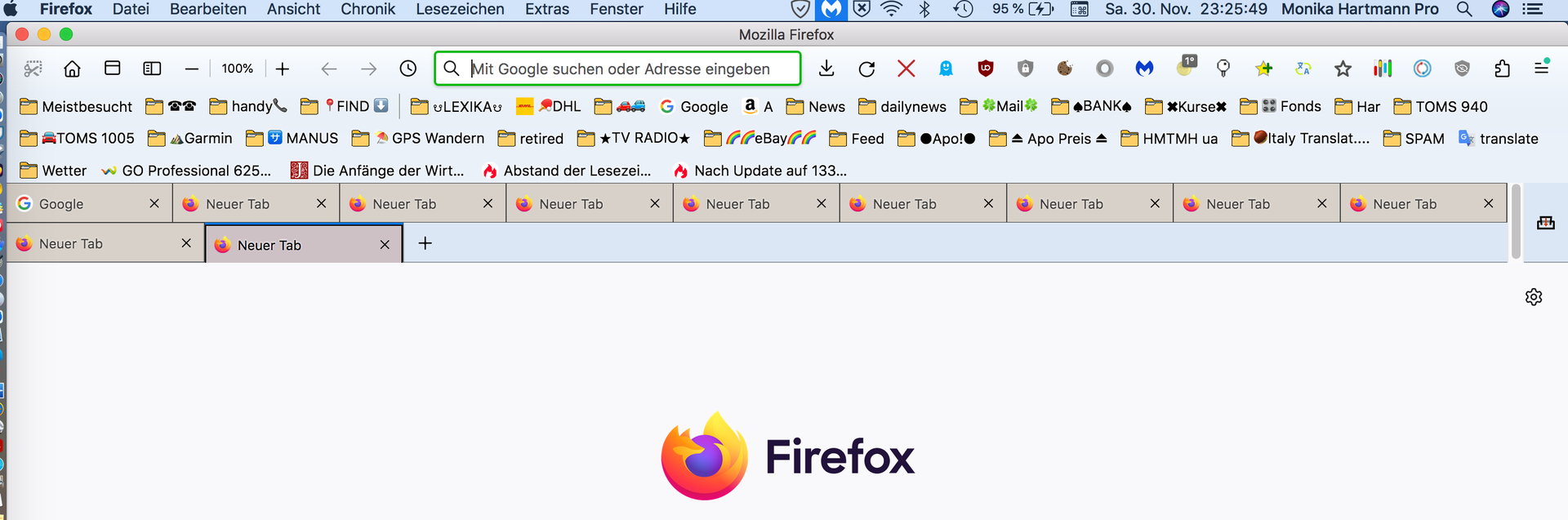Open the Downloads arrow icon

coord(826,69)
